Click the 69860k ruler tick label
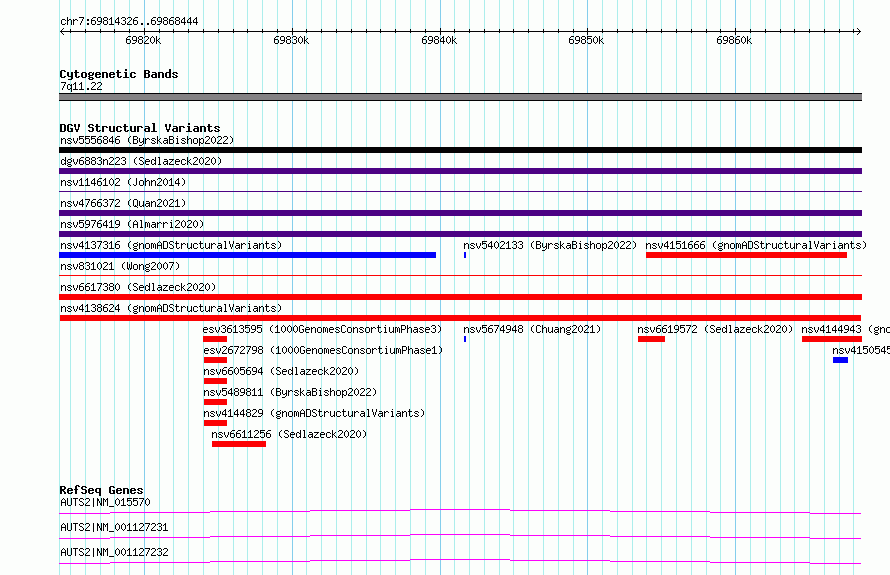Image resolution: width=890 pixels, height=575 pixels. click(x=734, y=40)
